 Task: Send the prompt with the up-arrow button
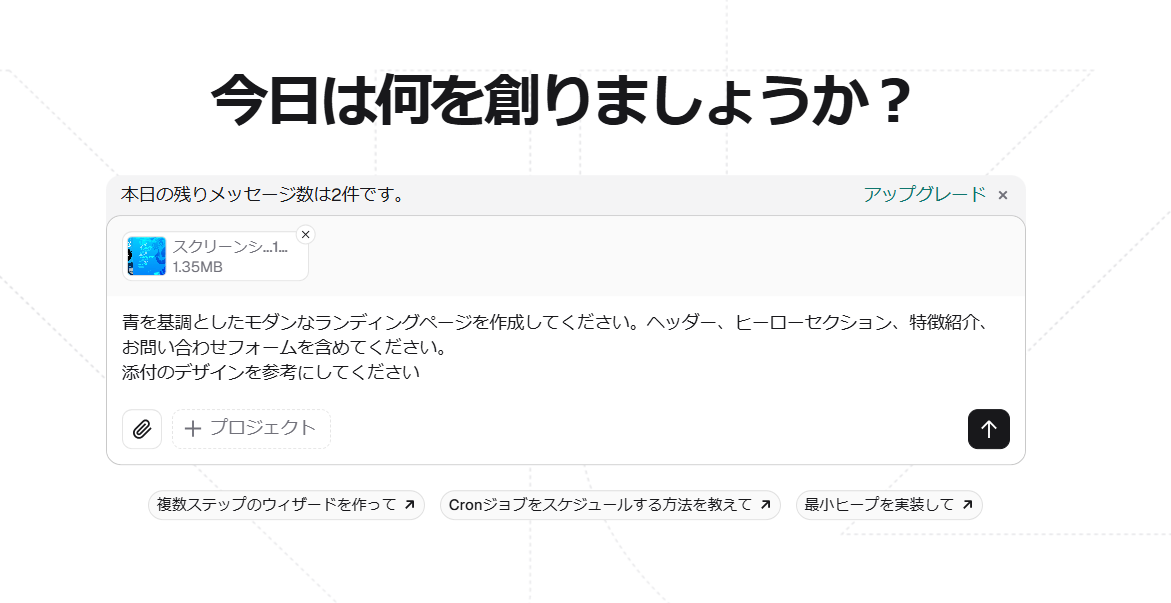[x=989, y=429]
